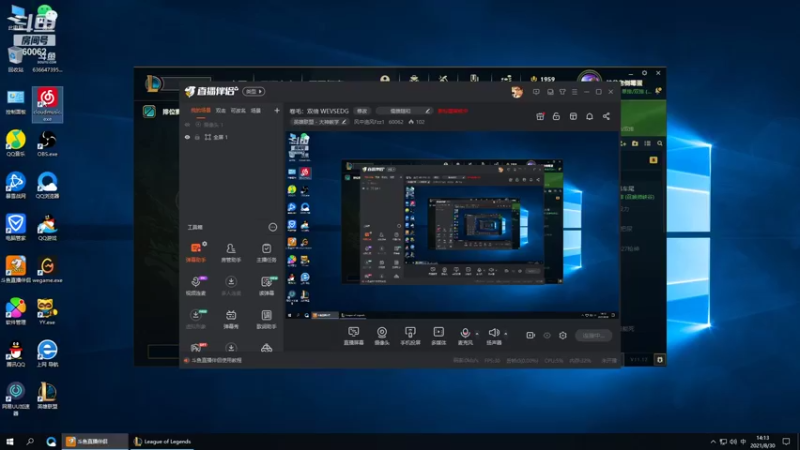Expand speaker options arrow
Screen dimensions: 800x450
[x=506, y=334]
